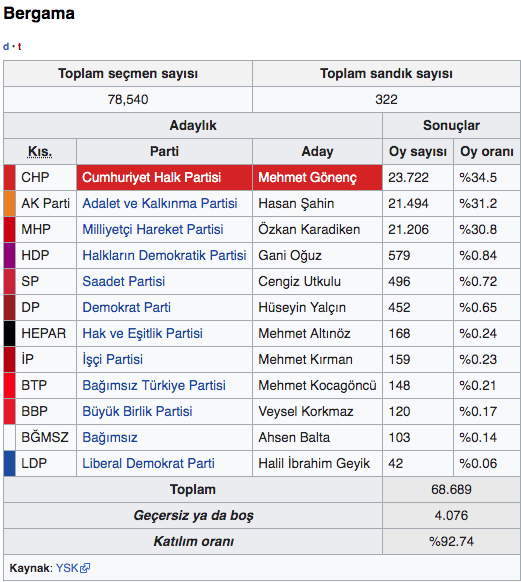
Task: Click the black HEPAR color swatch
Action: pyautogui.click(x=10, y=333)
